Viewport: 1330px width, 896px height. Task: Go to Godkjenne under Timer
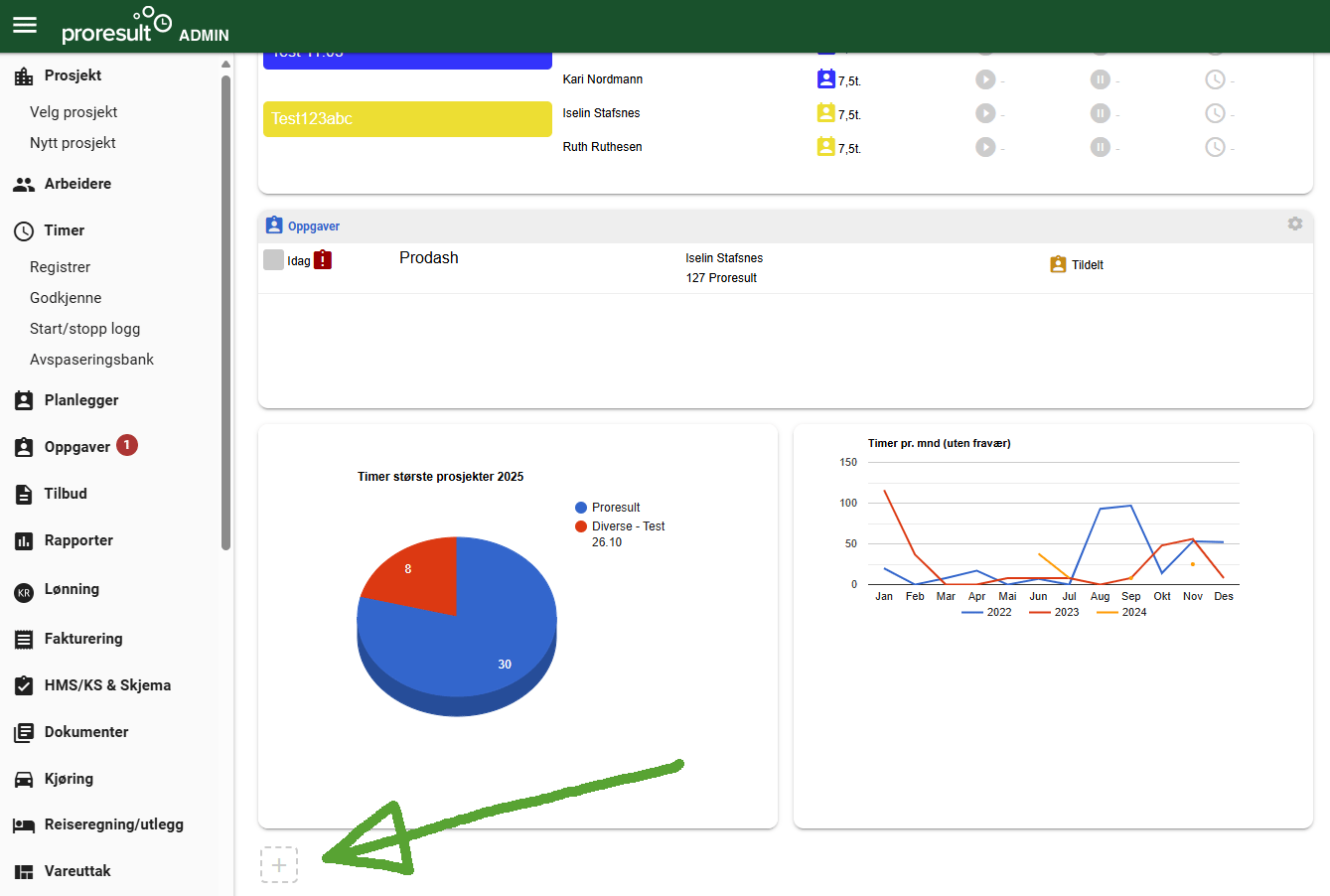click(66, 298)
